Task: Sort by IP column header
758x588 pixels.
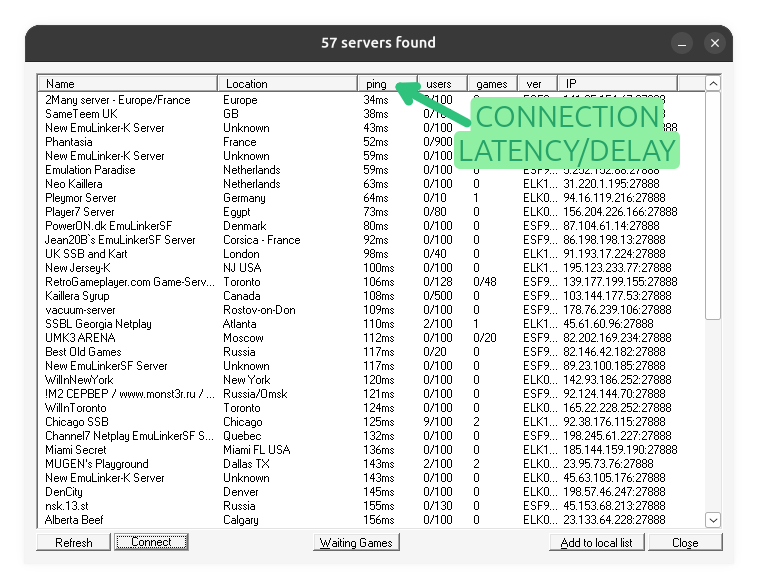Action: tap(618, 84)
